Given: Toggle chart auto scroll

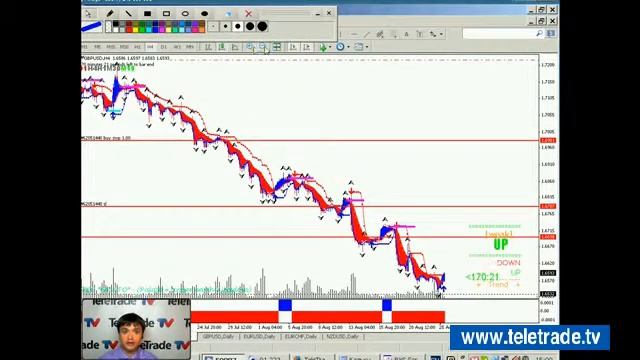Looking at the screenshot, I should (293, 47).
